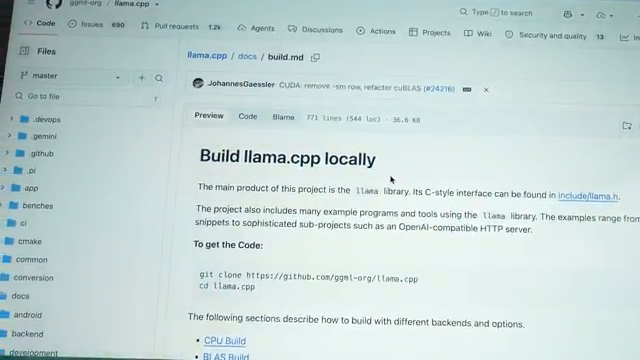Expand the .devops folder
The image size is (640, 360).
[x=11, y=118]
